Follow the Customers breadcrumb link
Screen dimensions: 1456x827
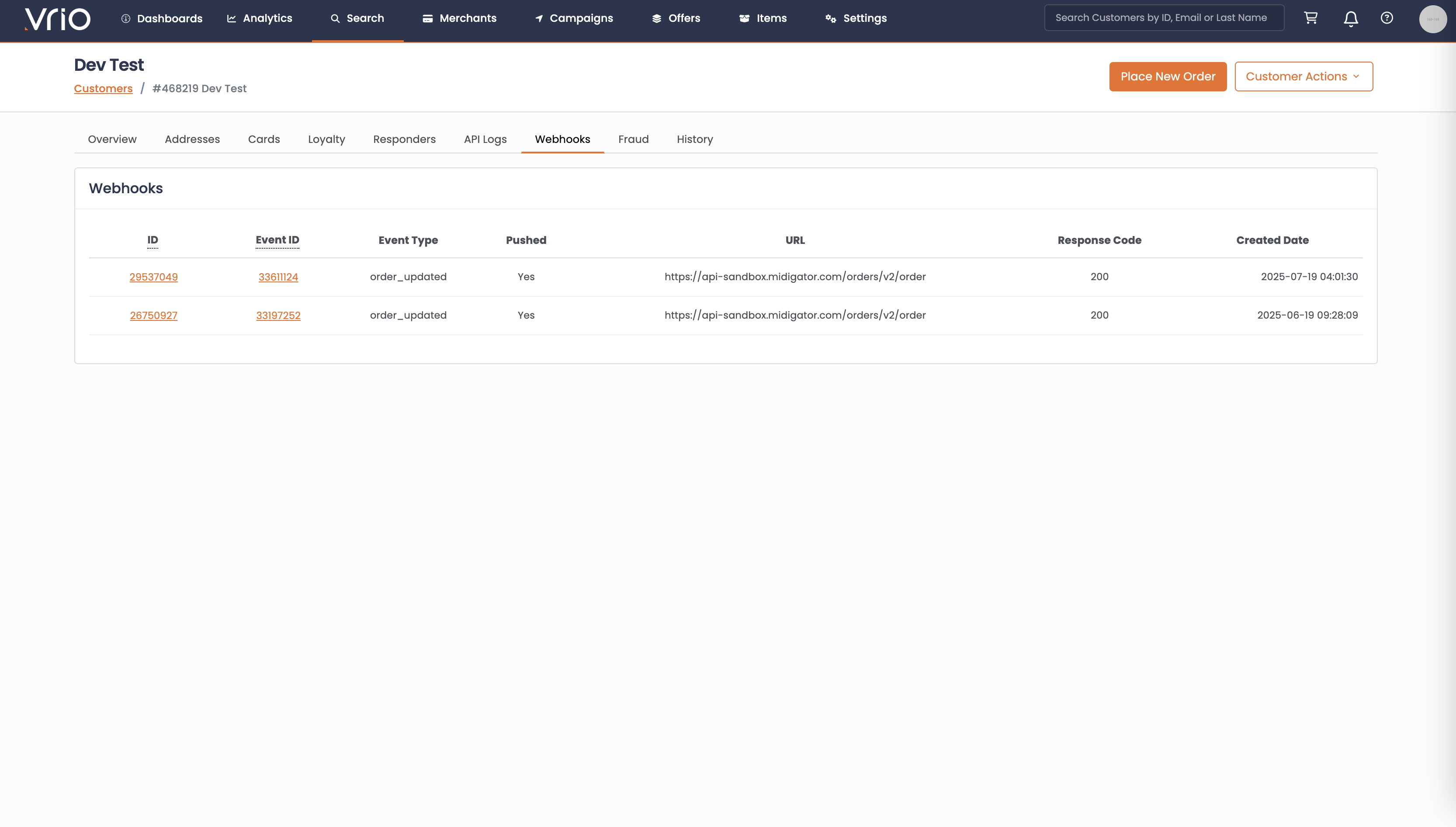tap(103, 89)
